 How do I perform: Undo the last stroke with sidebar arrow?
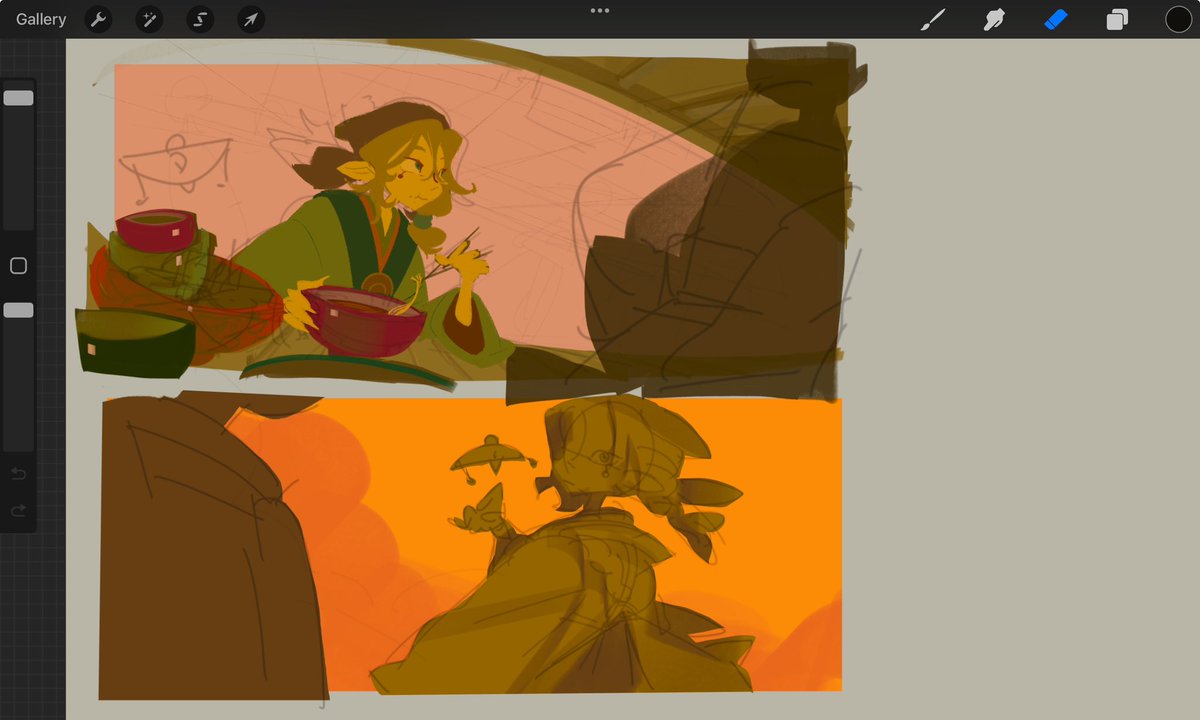(x=18, y=474)
